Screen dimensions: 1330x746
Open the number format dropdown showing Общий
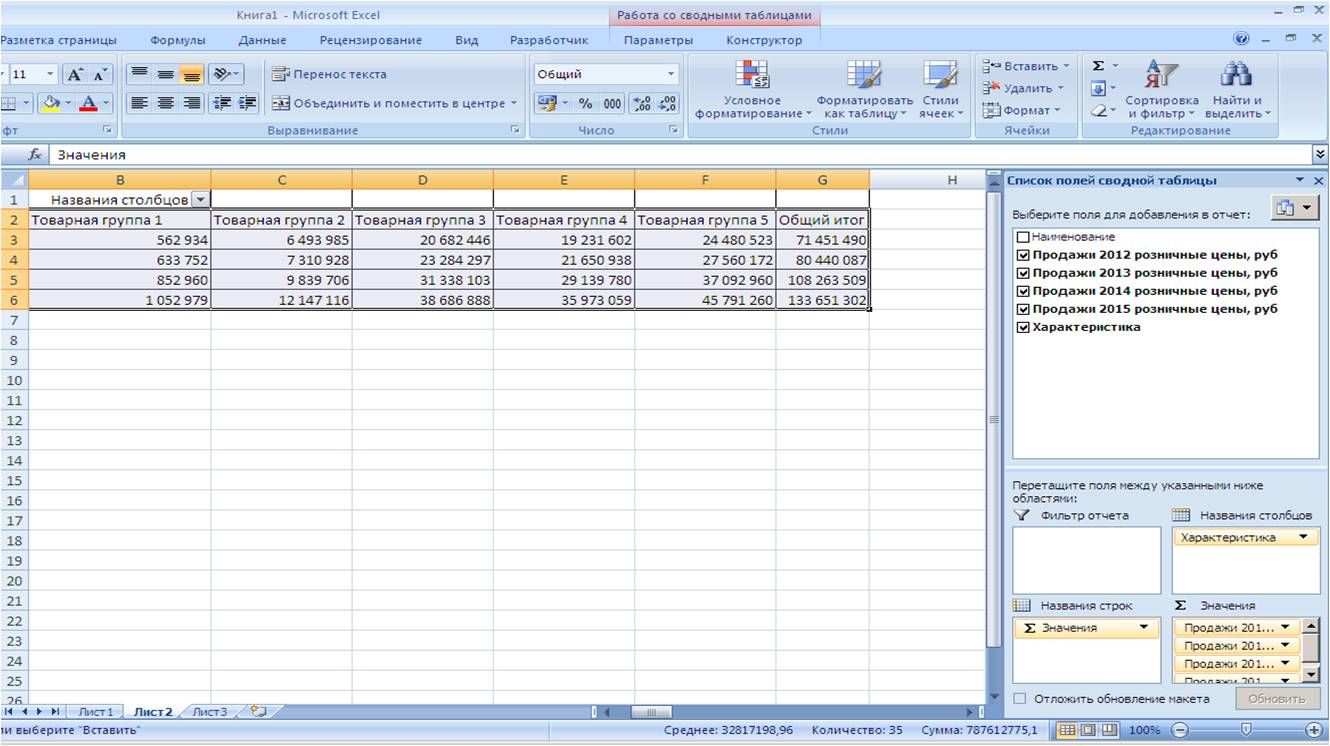[671, 74]
